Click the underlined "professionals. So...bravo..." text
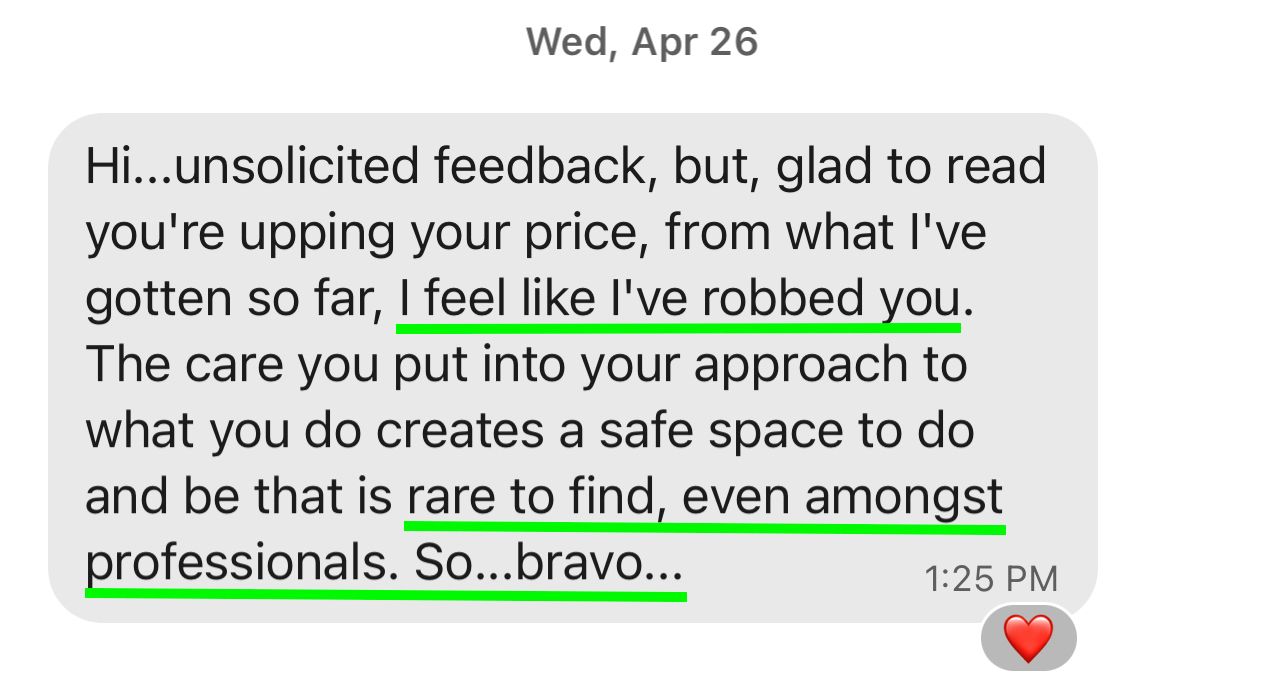The width and height of the screenshot is (1284, 675). tap(385, 566)
